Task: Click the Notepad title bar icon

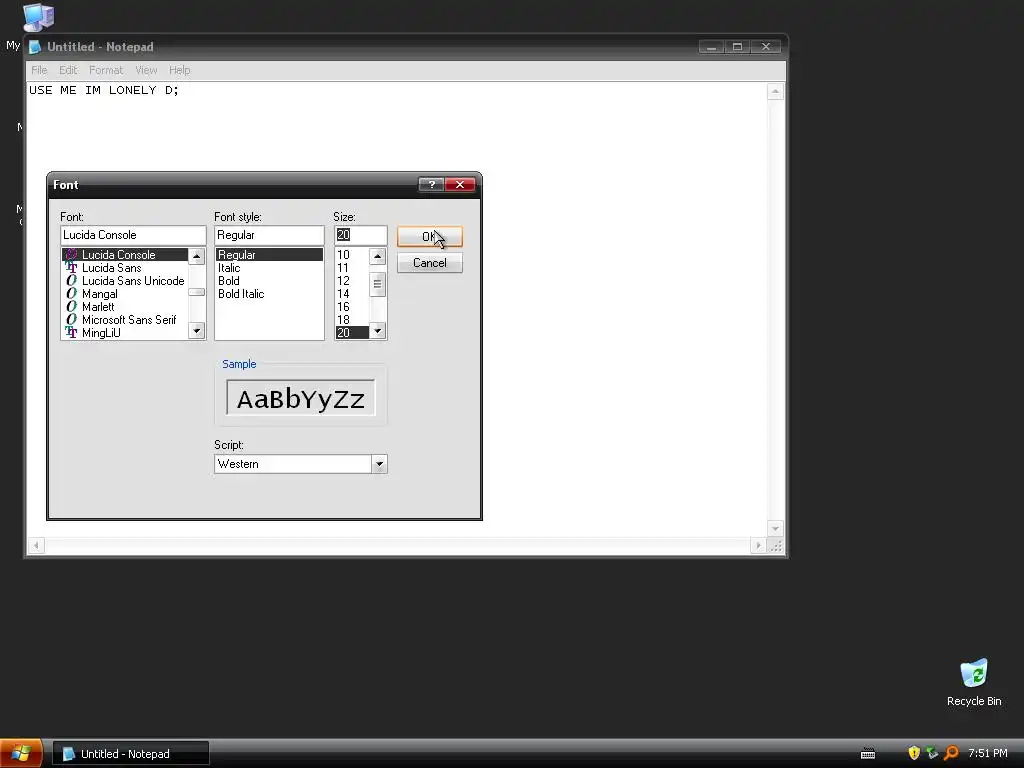Action: click(x=35, y=47)
